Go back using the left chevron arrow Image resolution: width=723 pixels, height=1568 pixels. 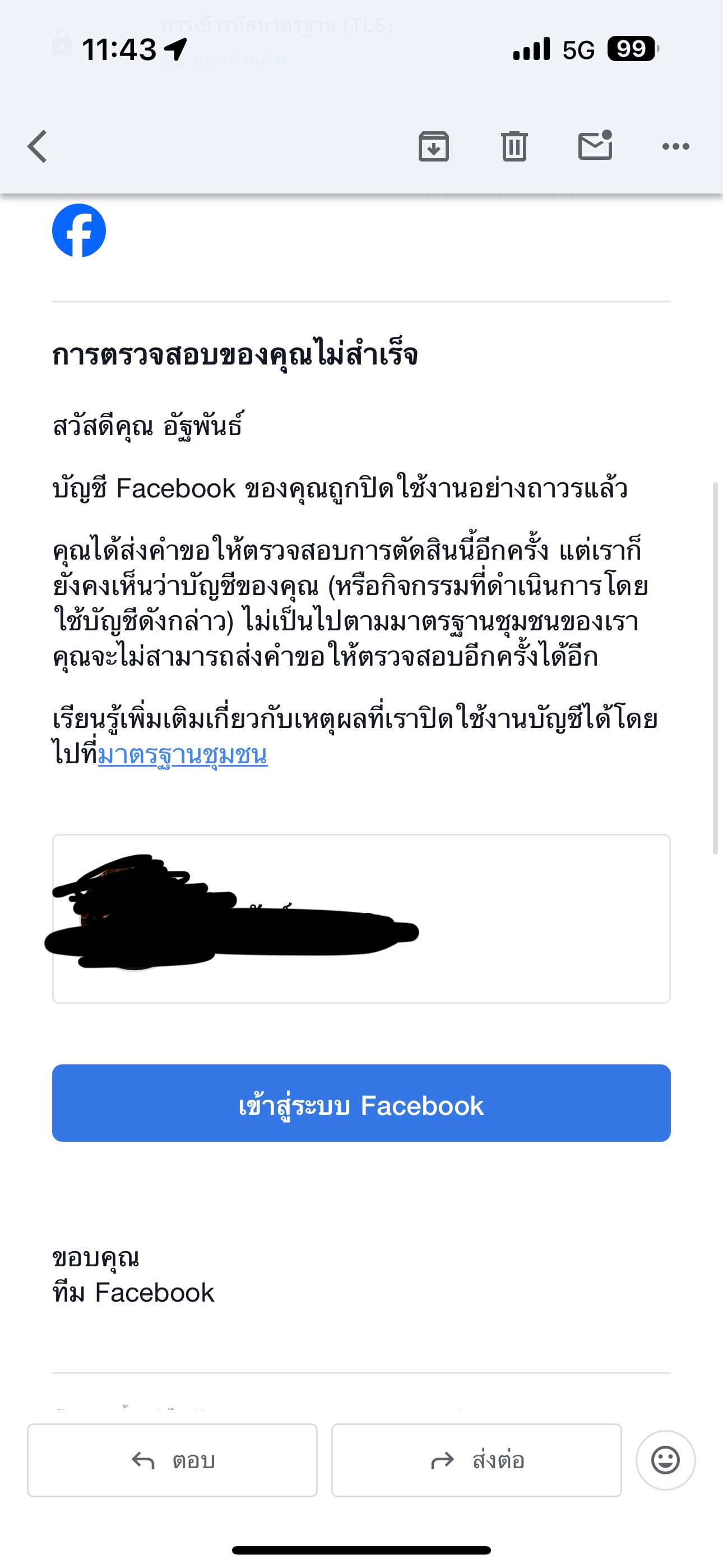point(37,147)
